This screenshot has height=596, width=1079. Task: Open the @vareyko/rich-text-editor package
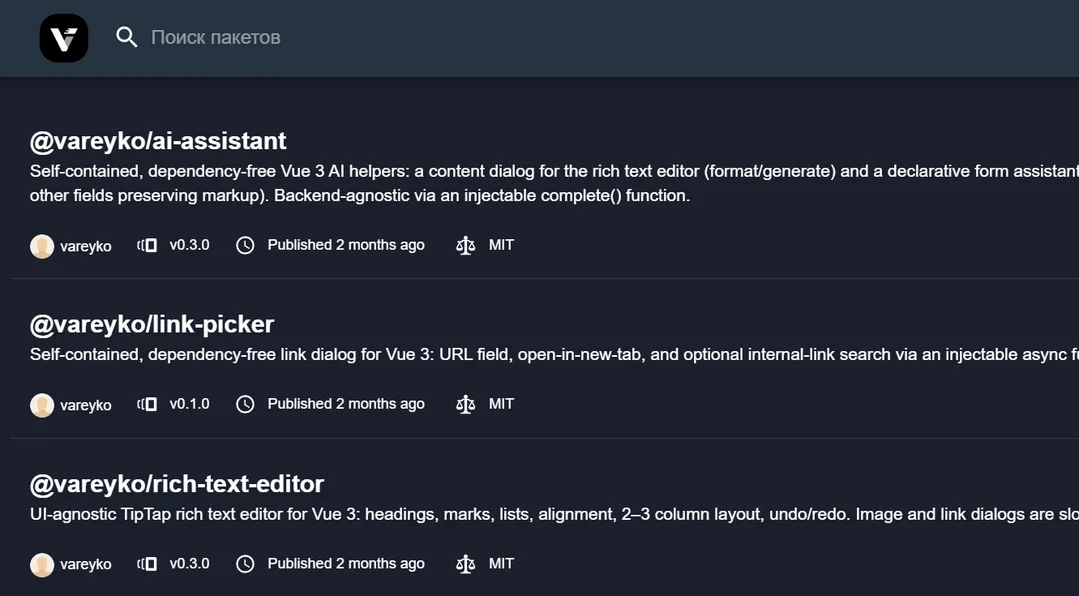tap(177, 484)
